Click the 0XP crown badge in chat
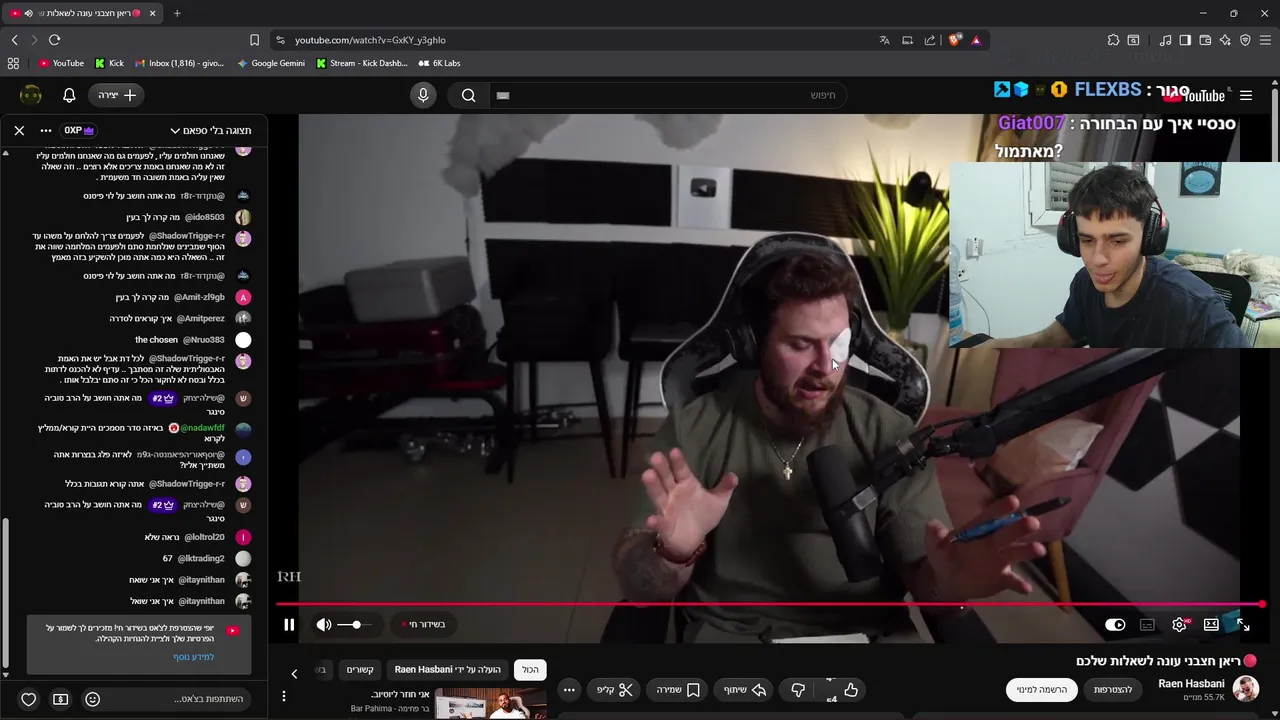 (79, 130)
